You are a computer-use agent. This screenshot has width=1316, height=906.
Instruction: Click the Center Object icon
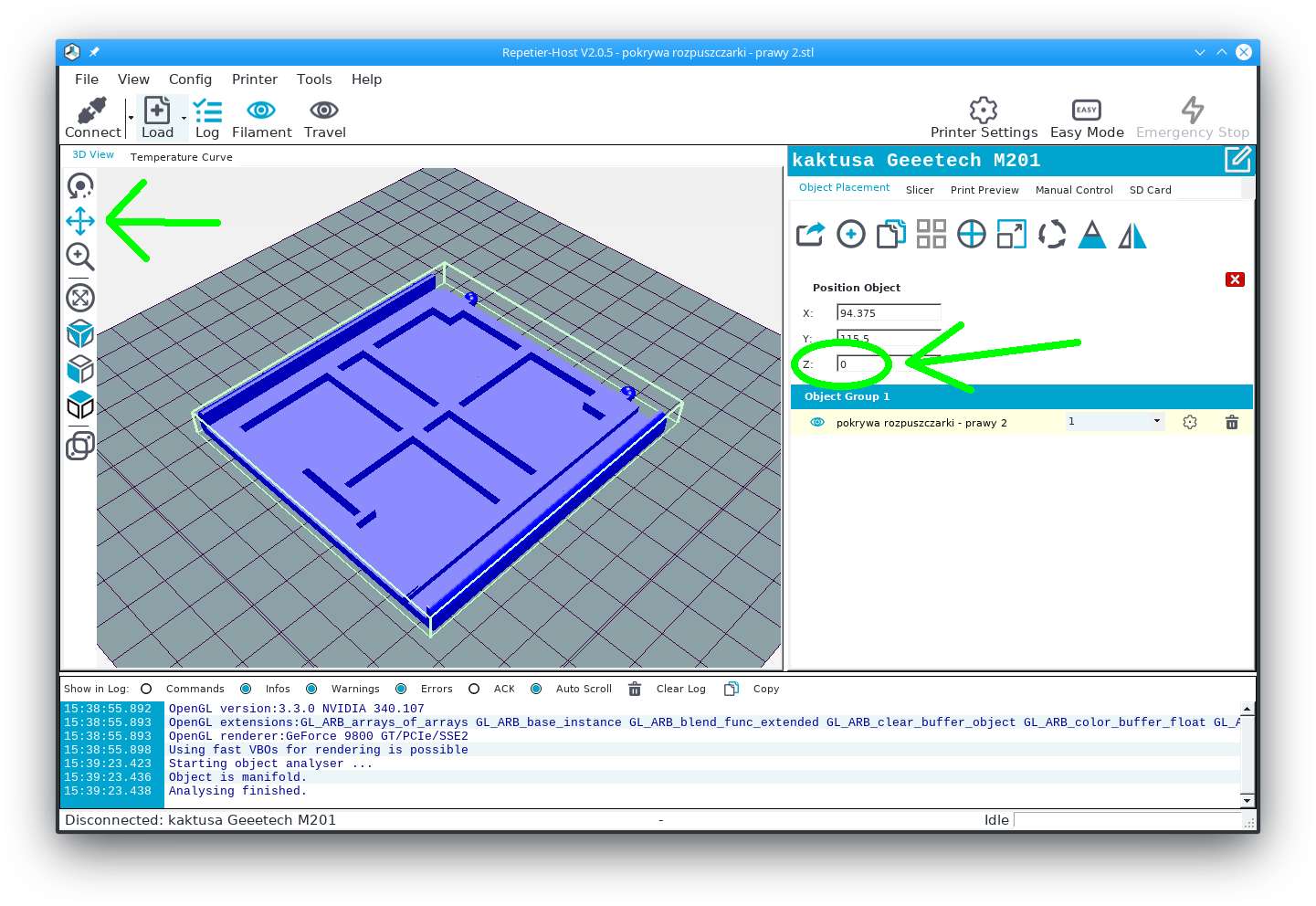pyautogui.click(x=971, y=235)
